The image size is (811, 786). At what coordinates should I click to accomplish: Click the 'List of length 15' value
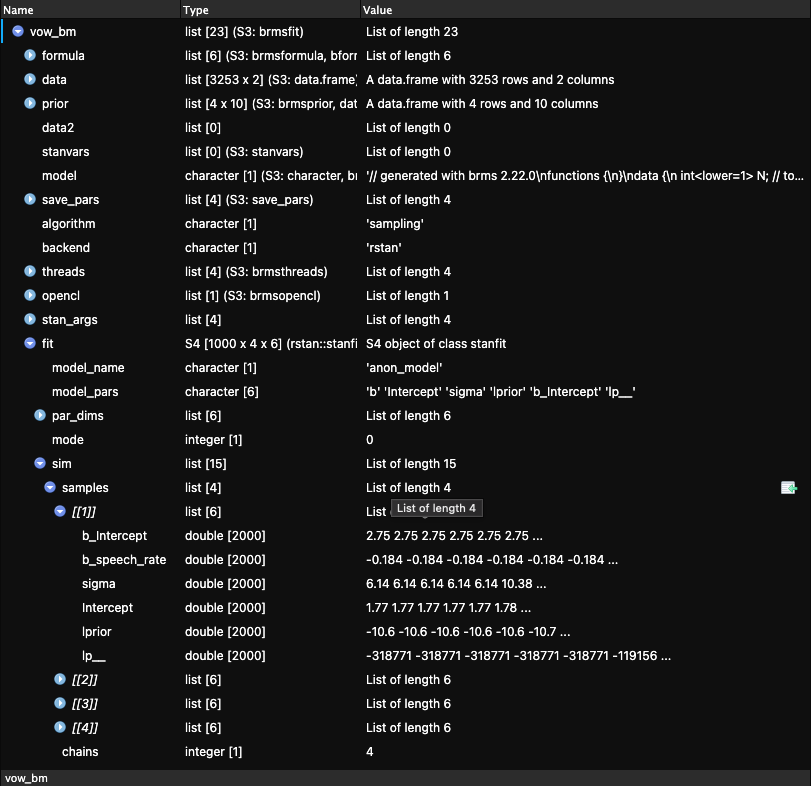click(411, 464)
